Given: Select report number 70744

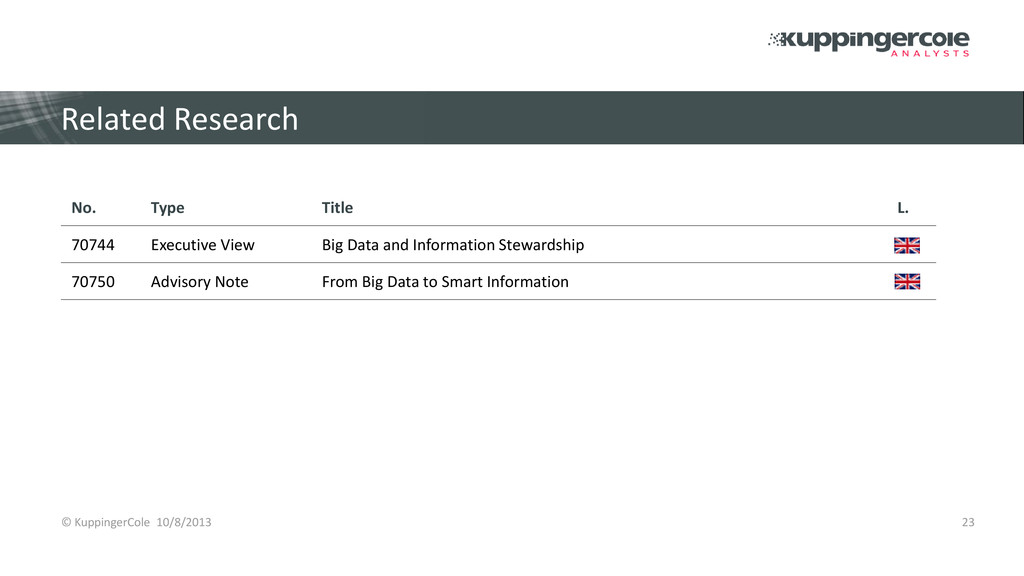Looking at the screenshot, I should (93, 245).
